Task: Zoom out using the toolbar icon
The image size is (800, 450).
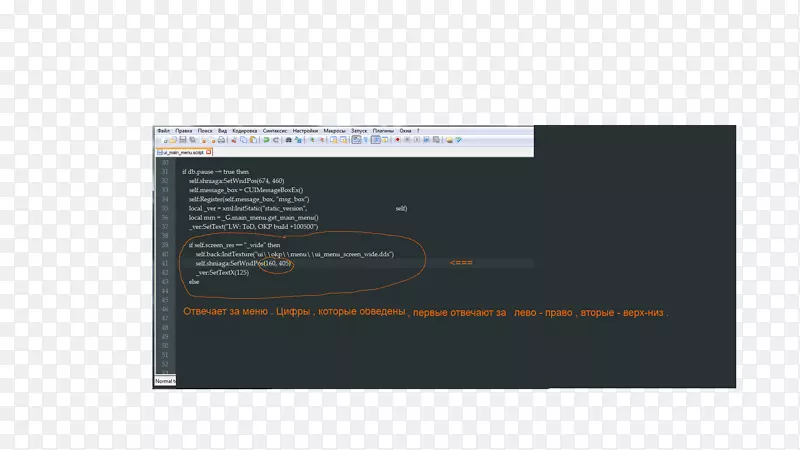Action: pyautogui.click(x=321, y=140)
